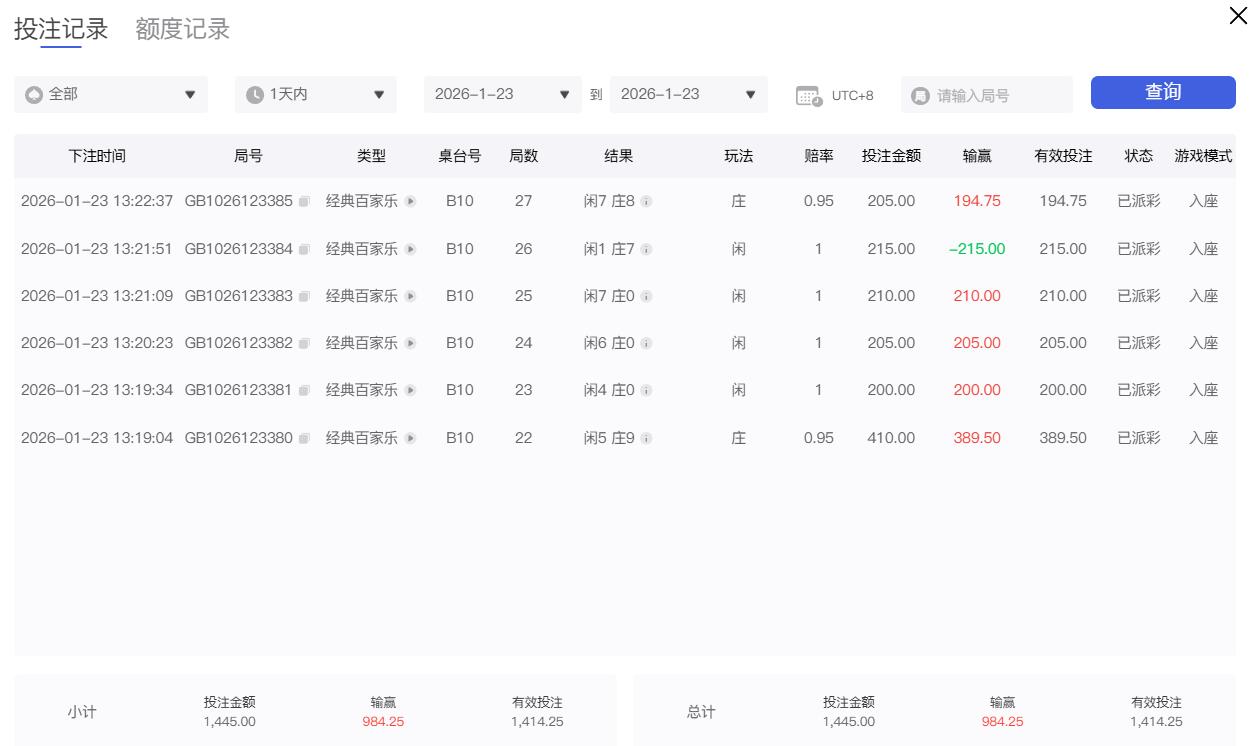The image size is (1254, 746).
Task: Show result info for 闲5 庄9
Action: coord(646,439)
